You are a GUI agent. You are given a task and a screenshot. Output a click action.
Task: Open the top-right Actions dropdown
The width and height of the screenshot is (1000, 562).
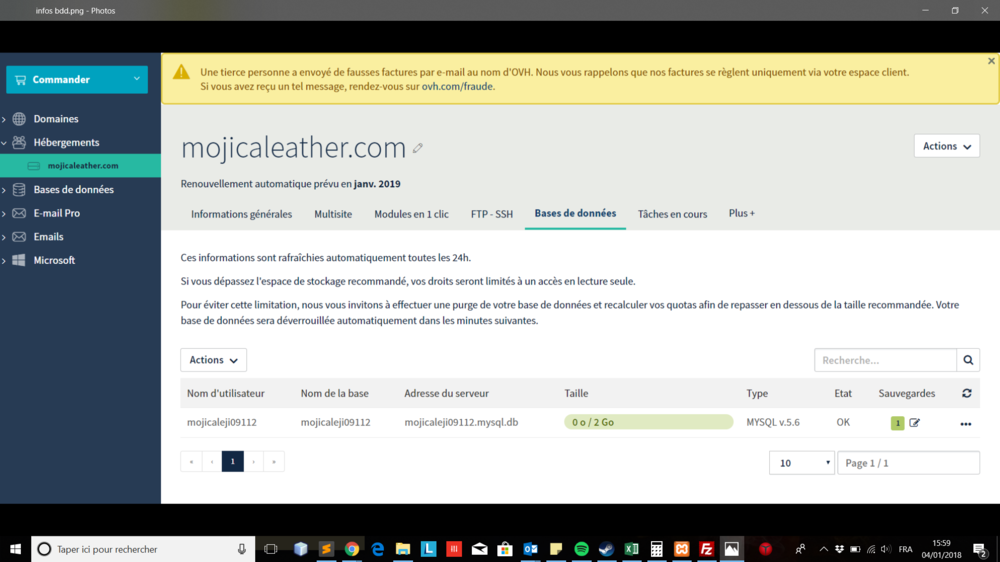946,146
